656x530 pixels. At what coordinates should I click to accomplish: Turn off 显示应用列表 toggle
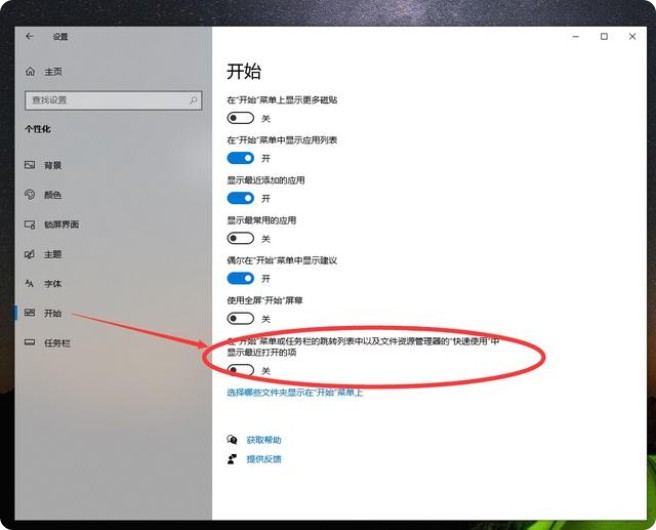point(240,158)
